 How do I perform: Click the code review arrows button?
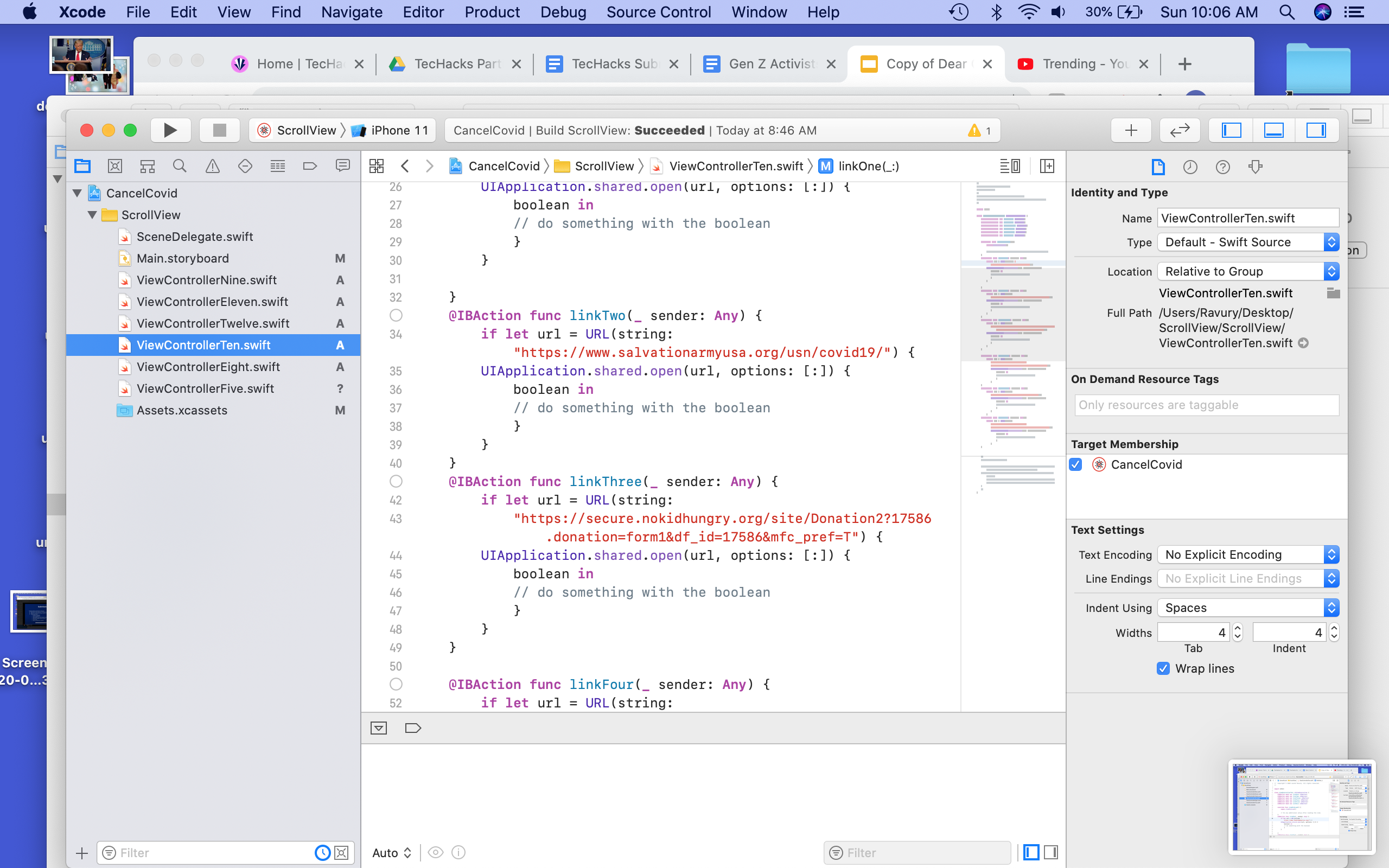[x=1179, y=130]
